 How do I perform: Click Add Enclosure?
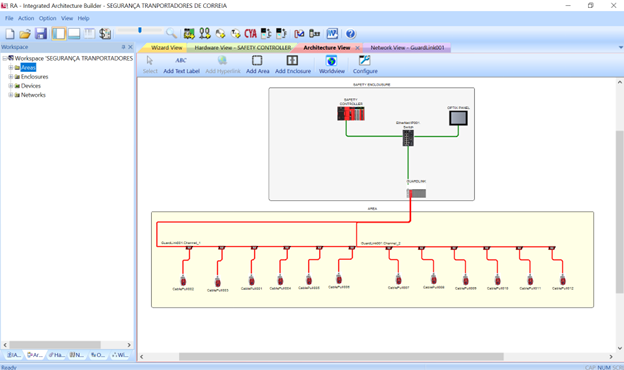pos(293,65)
